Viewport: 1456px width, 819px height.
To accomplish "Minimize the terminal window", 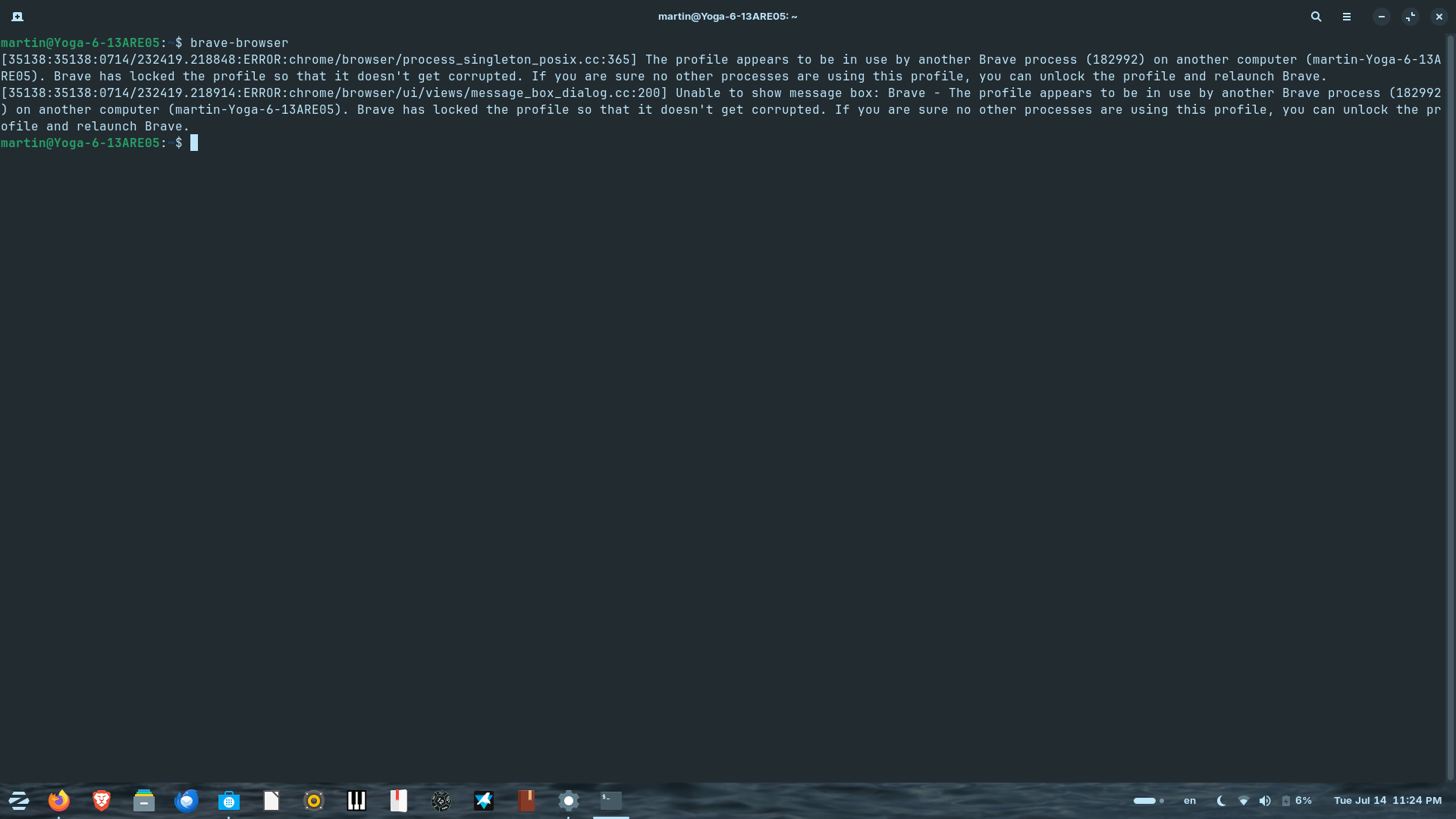I will coord(1382,16).
